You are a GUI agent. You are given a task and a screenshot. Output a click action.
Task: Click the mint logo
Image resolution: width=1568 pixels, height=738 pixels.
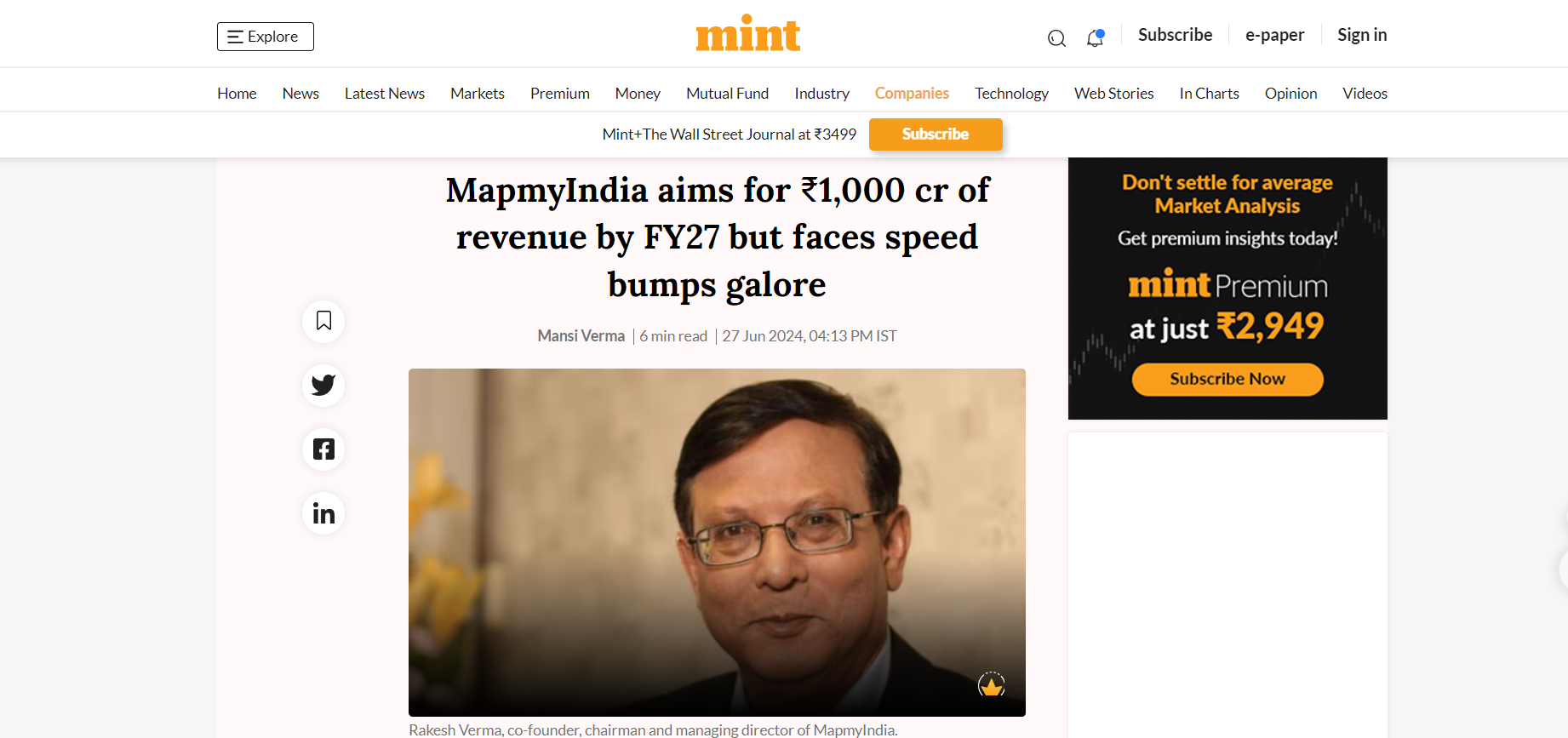click(747, 34)
